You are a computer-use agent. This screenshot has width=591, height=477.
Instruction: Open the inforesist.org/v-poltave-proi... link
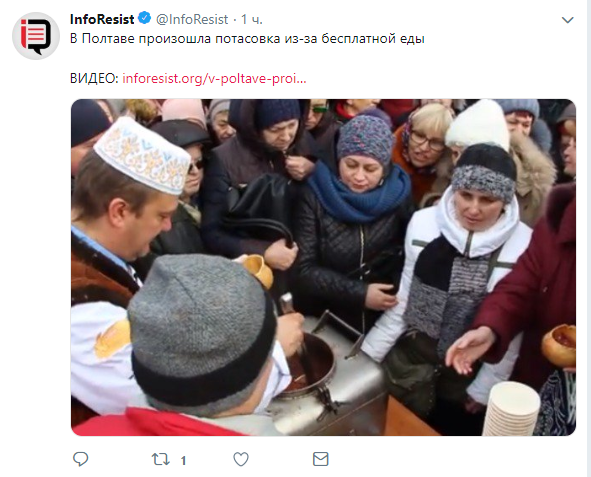214,78
